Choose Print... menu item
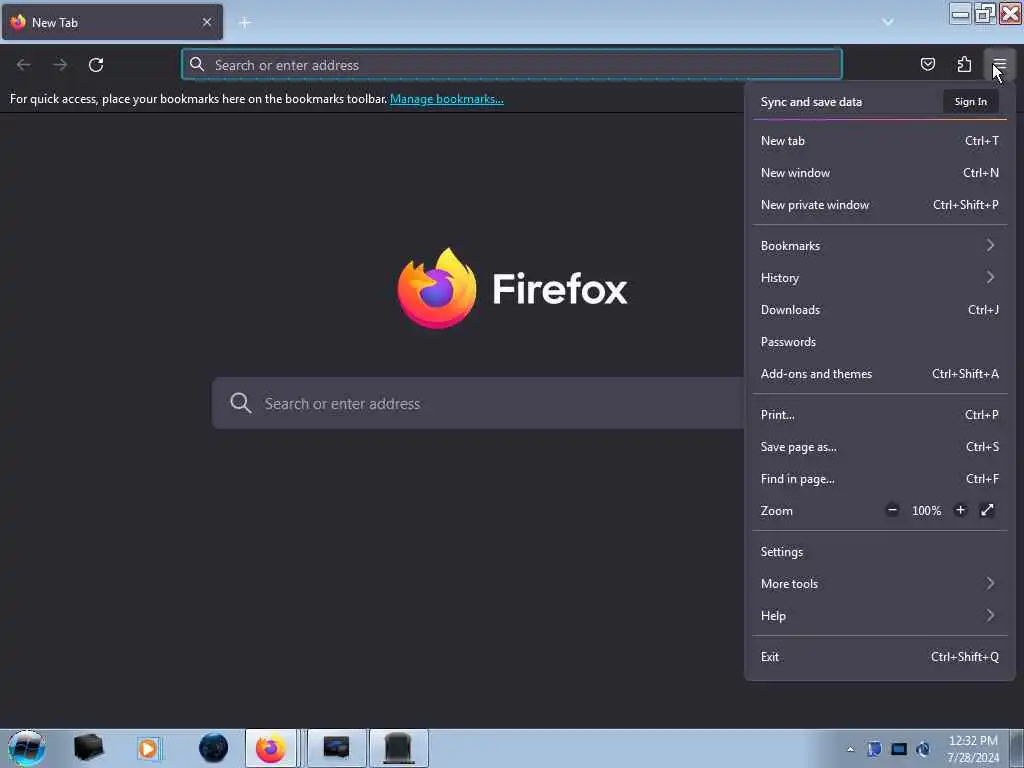 tap(880, 415)
